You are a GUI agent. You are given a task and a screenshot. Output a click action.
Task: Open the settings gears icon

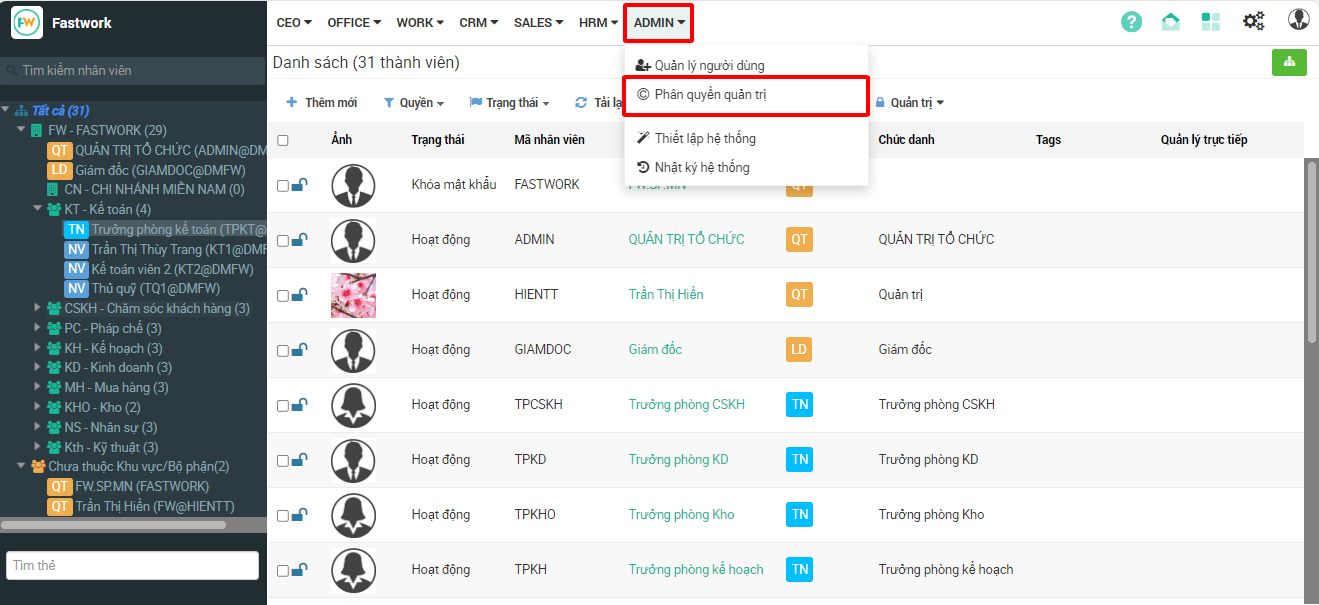1253,21
